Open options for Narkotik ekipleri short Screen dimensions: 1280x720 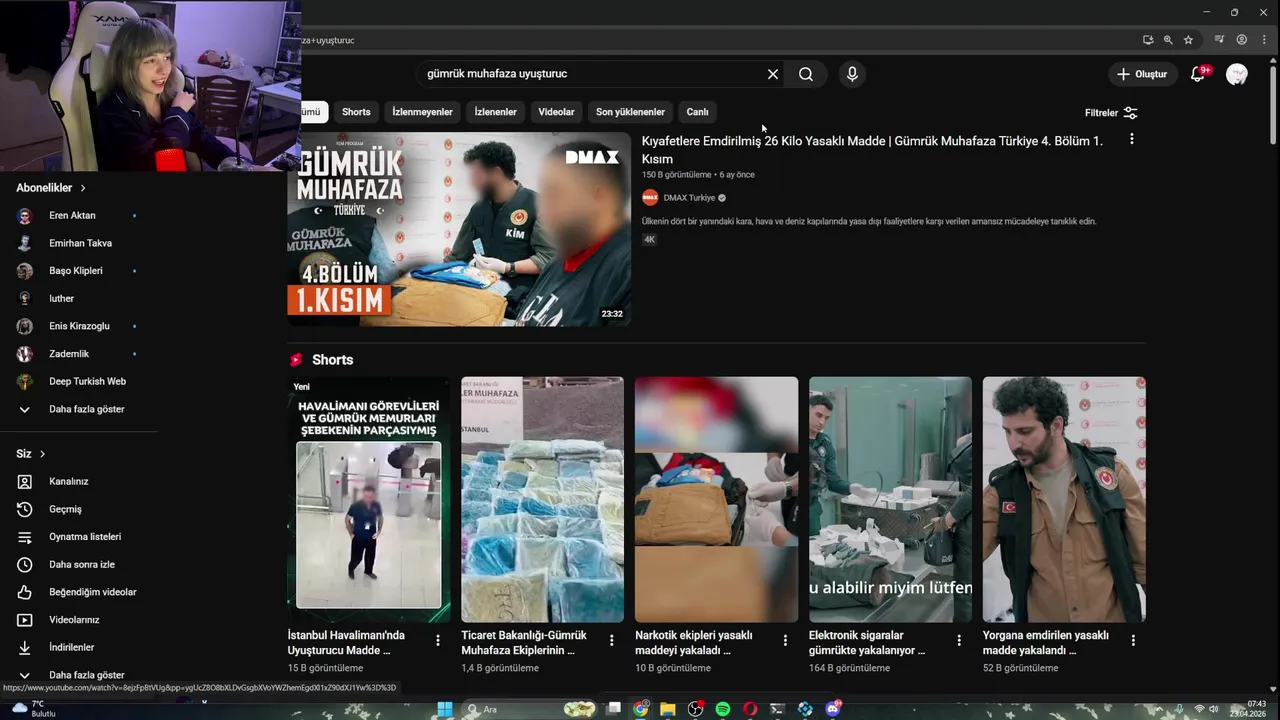(785, 640)
